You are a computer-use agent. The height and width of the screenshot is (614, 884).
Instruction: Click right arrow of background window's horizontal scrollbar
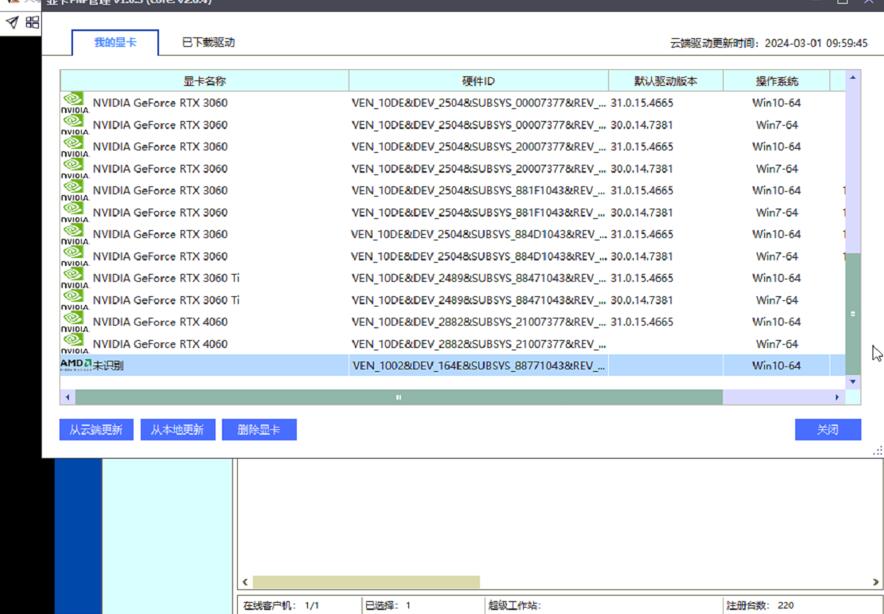point(876,582)
